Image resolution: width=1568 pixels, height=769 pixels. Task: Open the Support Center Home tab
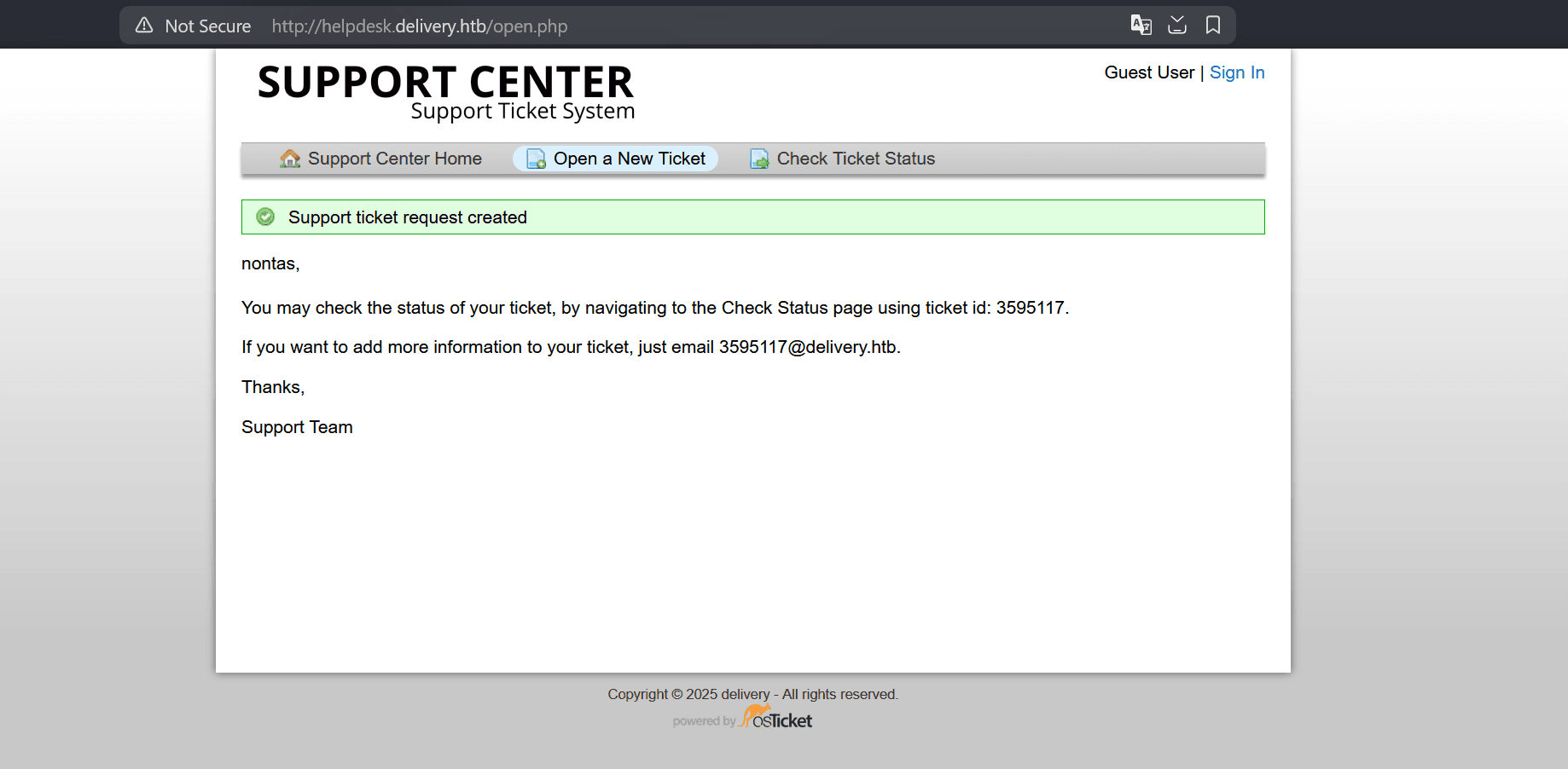(394, 159)
